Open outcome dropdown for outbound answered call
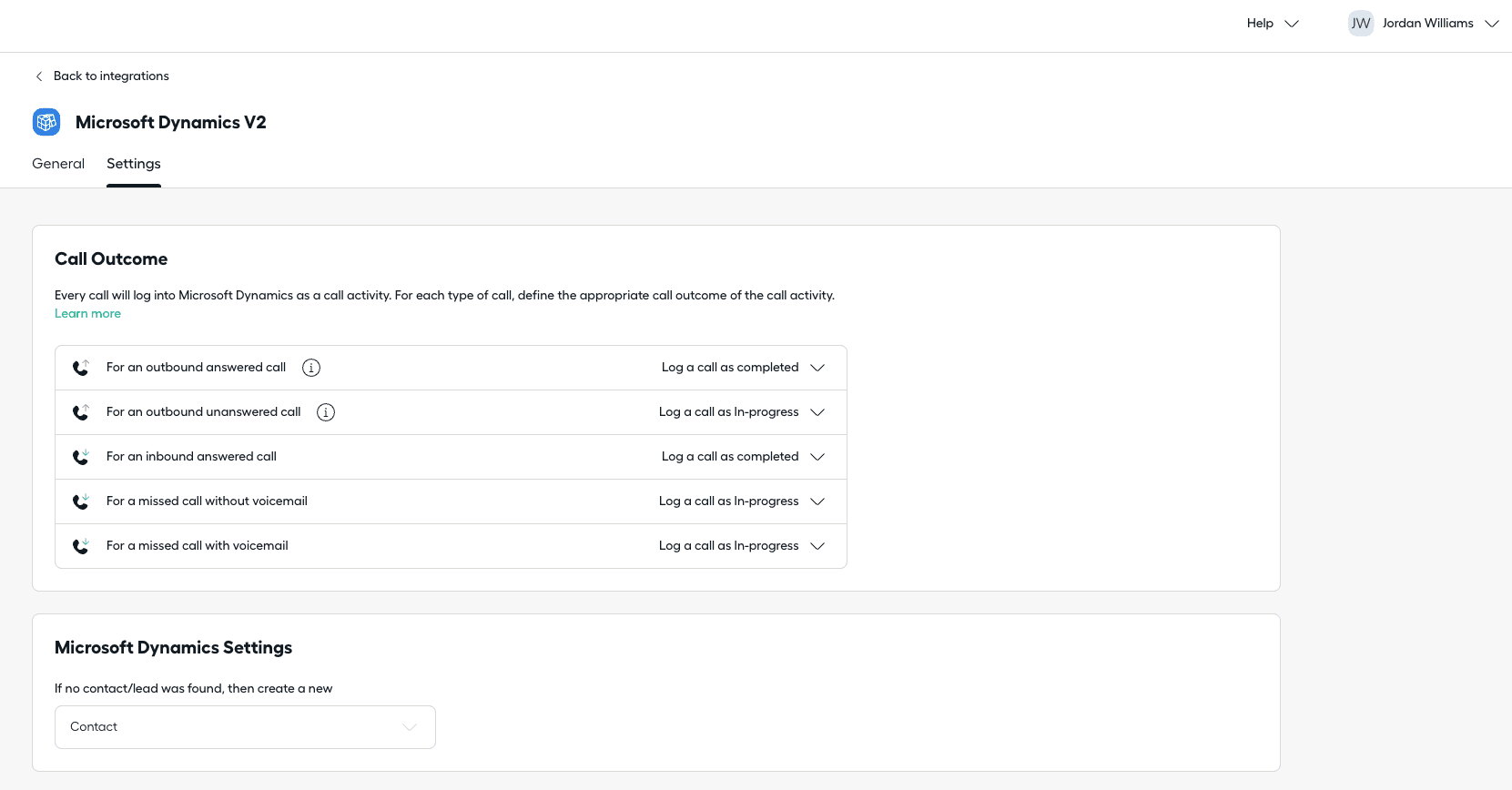This screenshot has height=790, width=1512. (x=742, y=368)
